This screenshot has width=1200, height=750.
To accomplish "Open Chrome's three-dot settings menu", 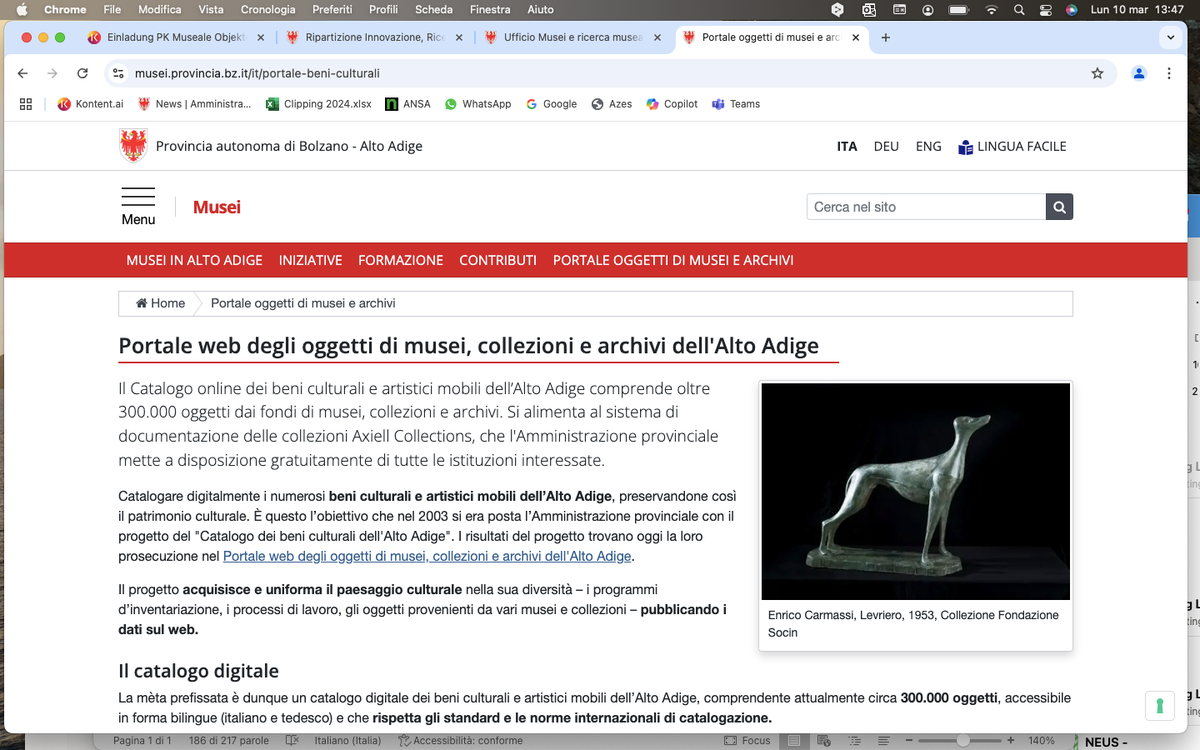I will [1168, 73].
